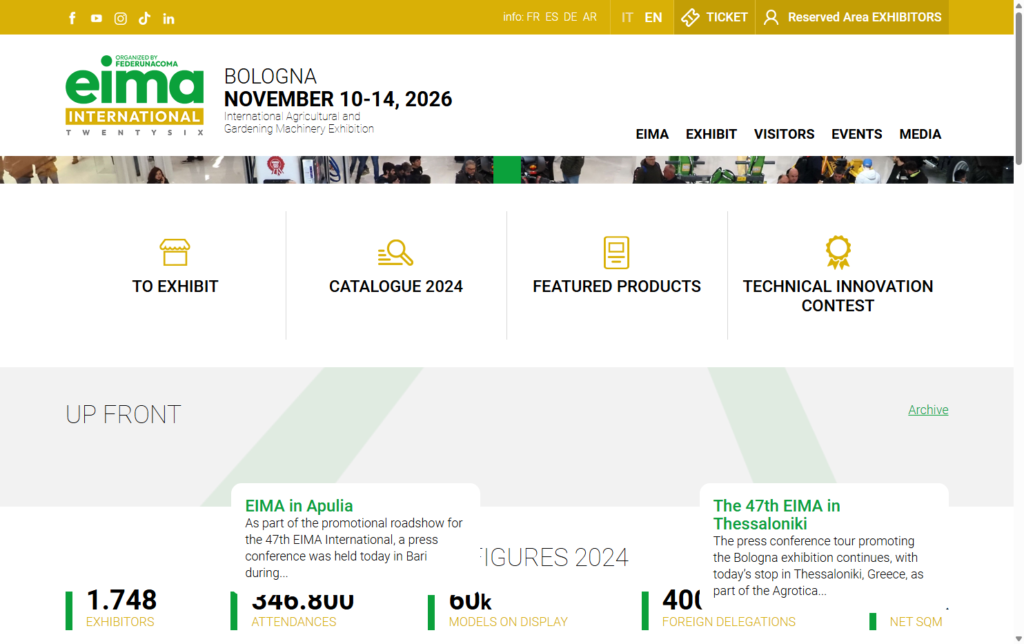The width and height of the screenshot is (1024, 644).
Task: Click the EIMA International logo
Action: click(135, 96)
